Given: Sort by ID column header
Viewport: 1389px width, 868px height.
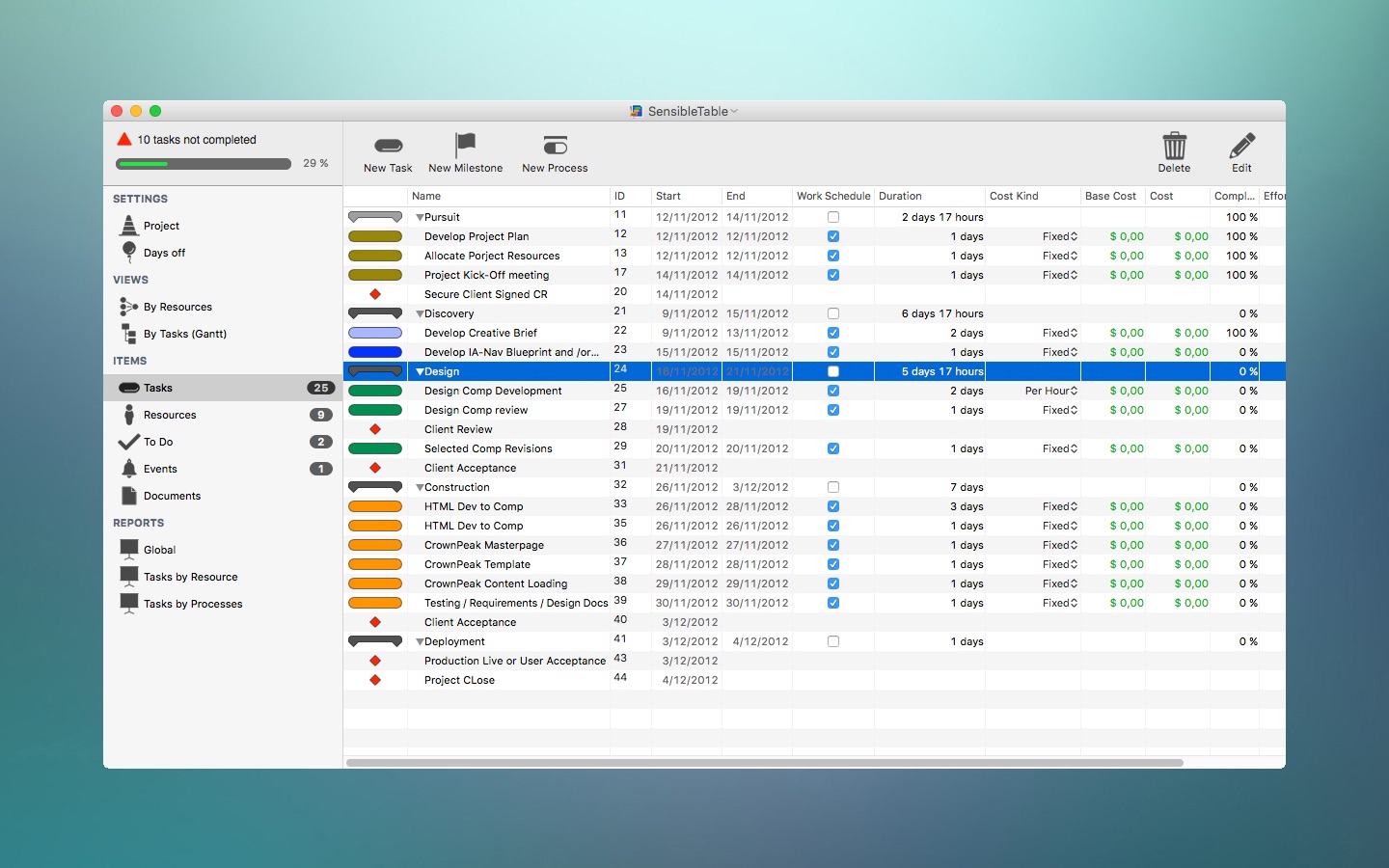Looking at the screenshot, I should coord(631,196).
